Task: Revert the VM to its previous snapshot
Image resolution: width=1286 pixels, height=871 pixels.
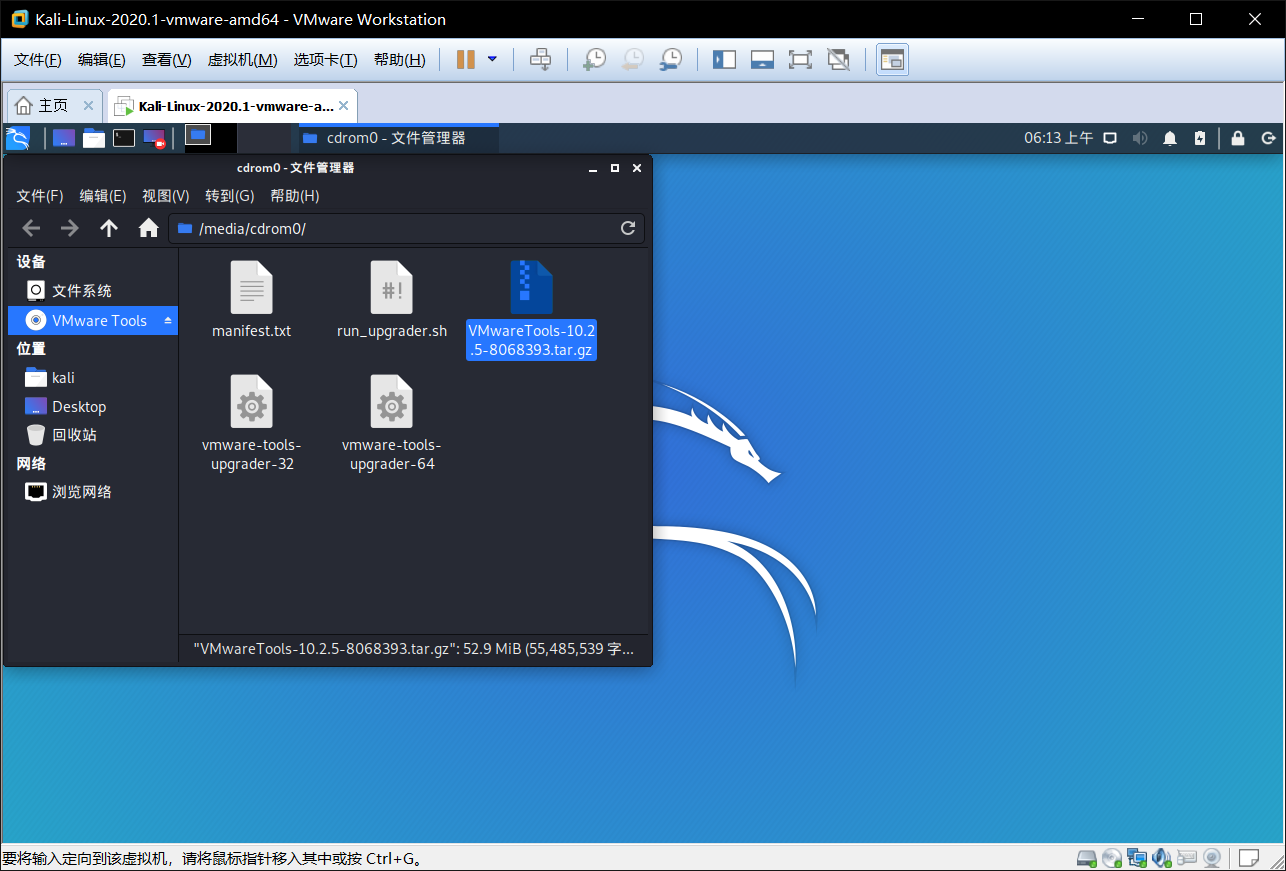Action: tap(632, 60)
